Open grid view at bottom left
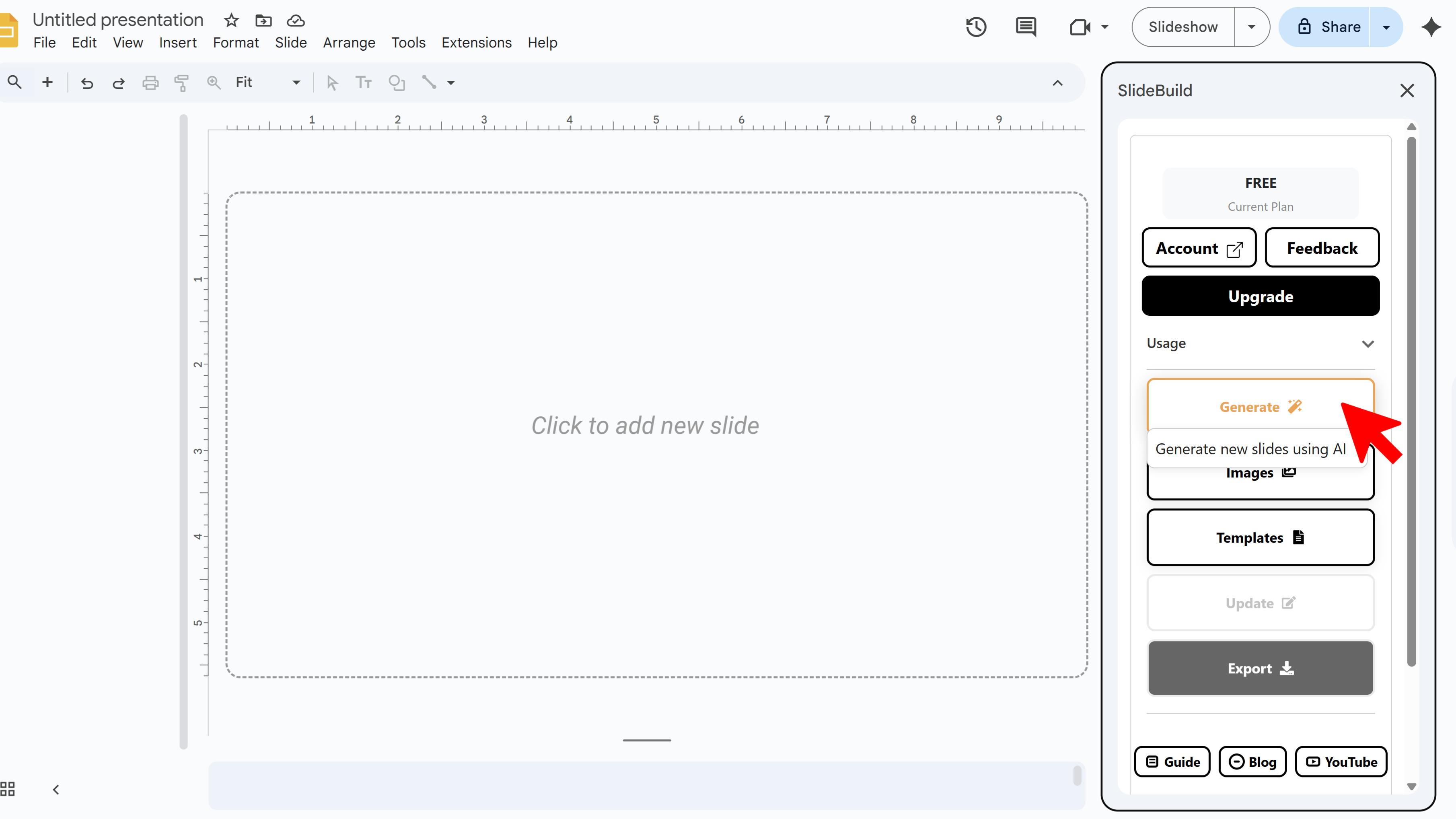This screenshot has width=1456, height=819. coord(8,789)
